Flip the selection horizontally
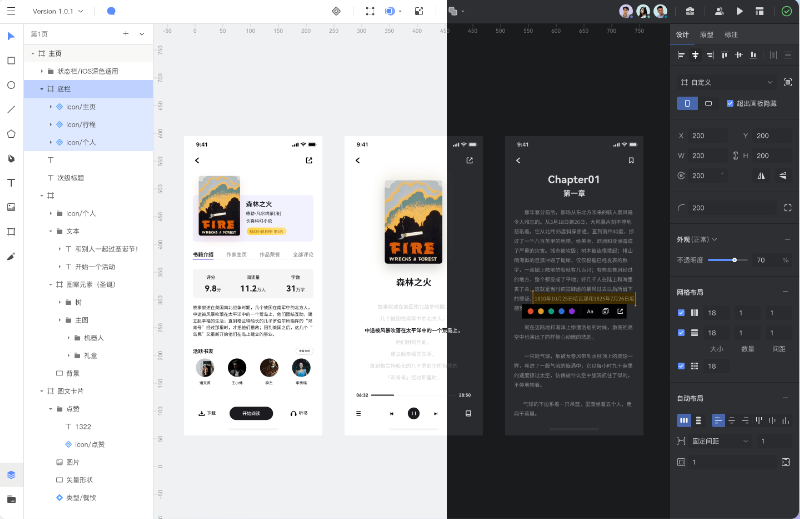 (x=761, y=176)
